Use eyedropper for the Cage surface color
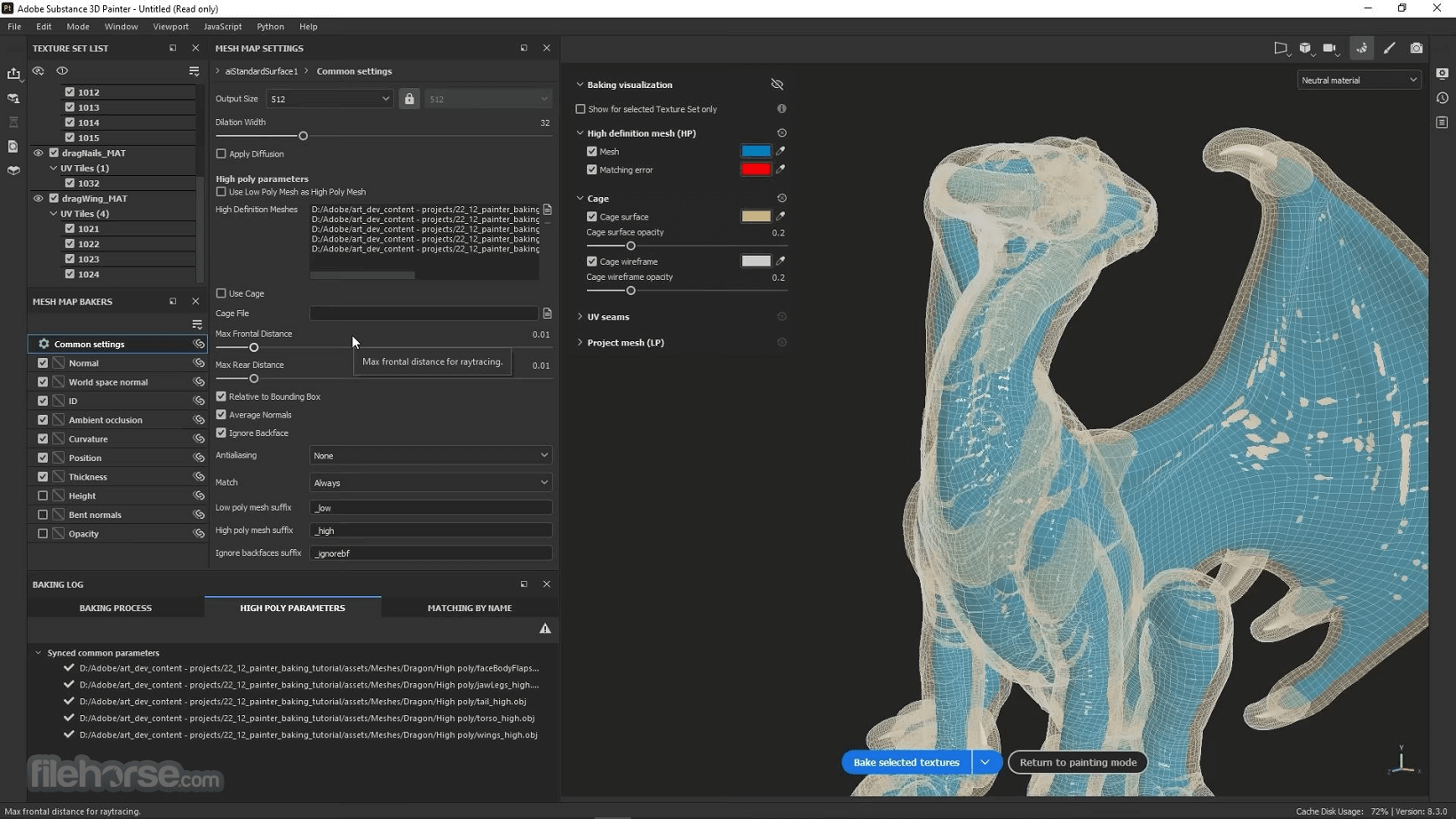 (x=780, y=216)
